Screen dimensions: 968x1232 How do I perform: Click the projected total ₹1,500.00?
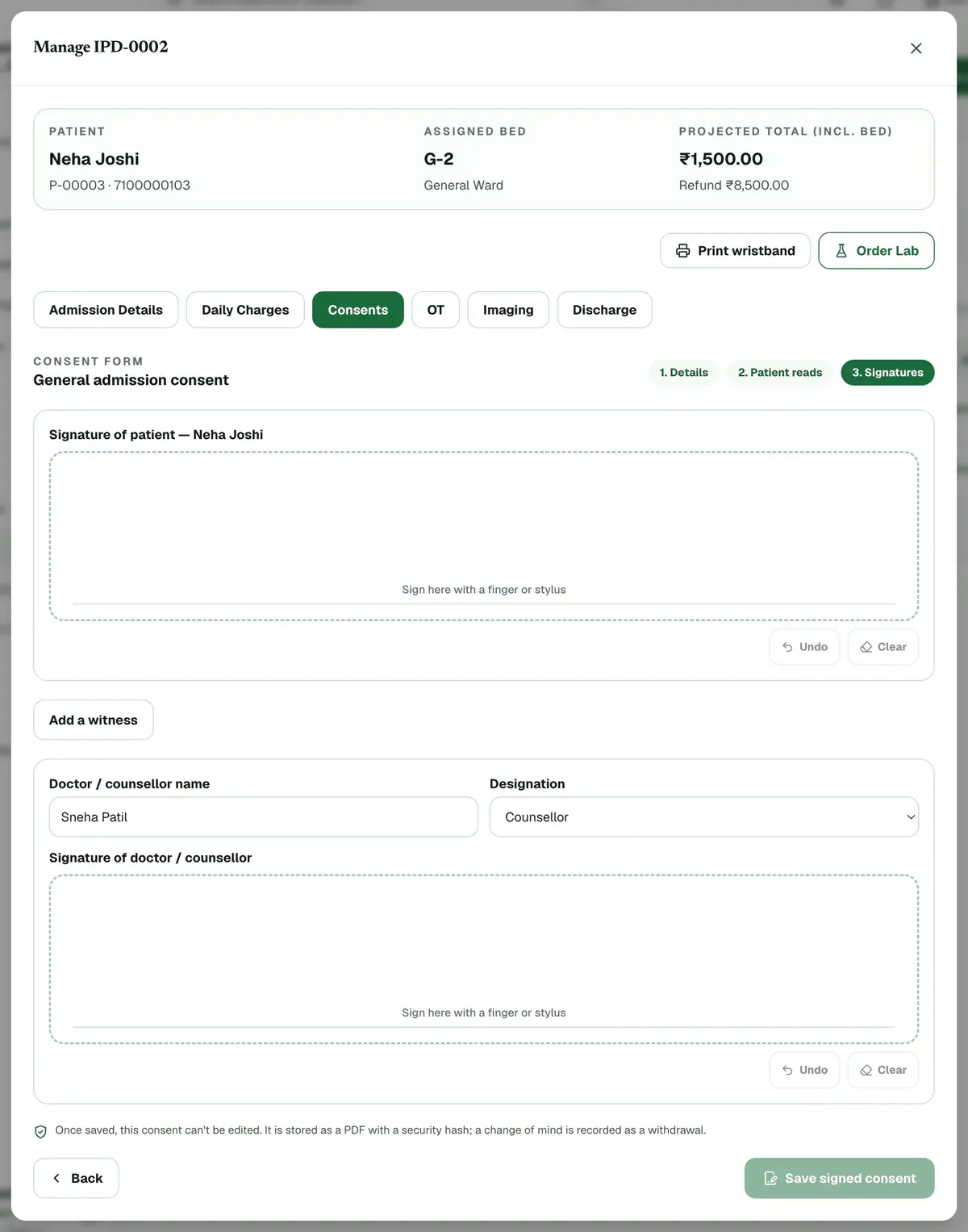coord(721,159)
